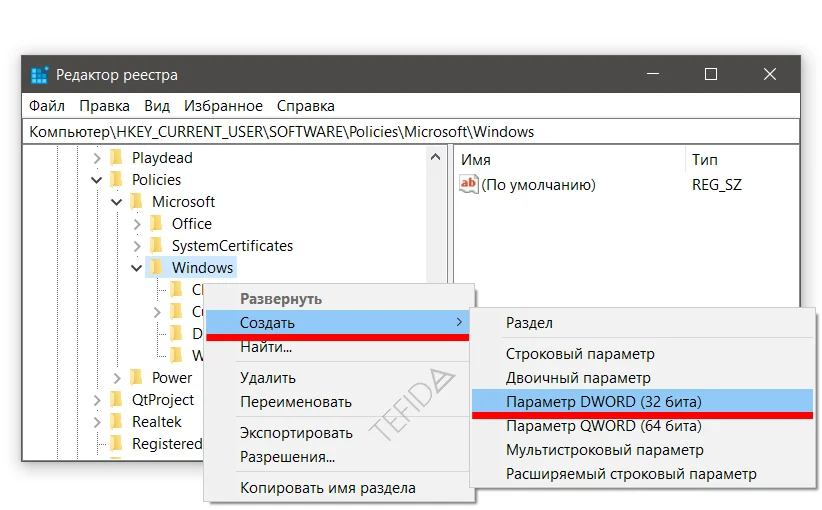Select the (По умолчанию) value

pos(538,185)
